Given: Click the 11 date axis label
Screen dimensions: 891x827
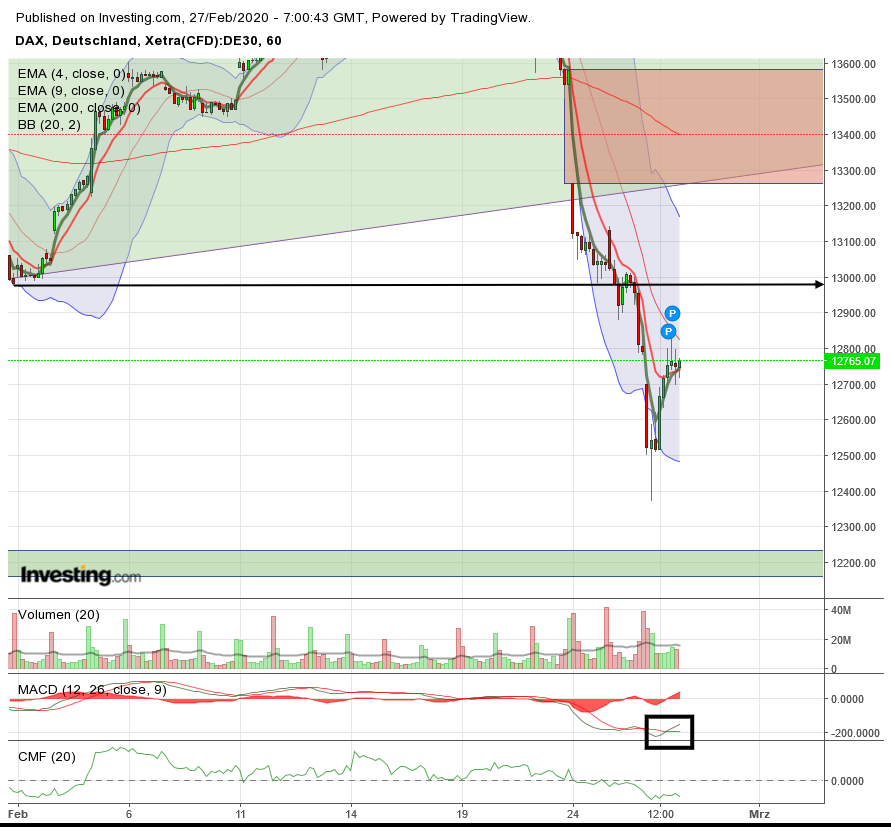Looking at the screenshot, I should [240, 814].
